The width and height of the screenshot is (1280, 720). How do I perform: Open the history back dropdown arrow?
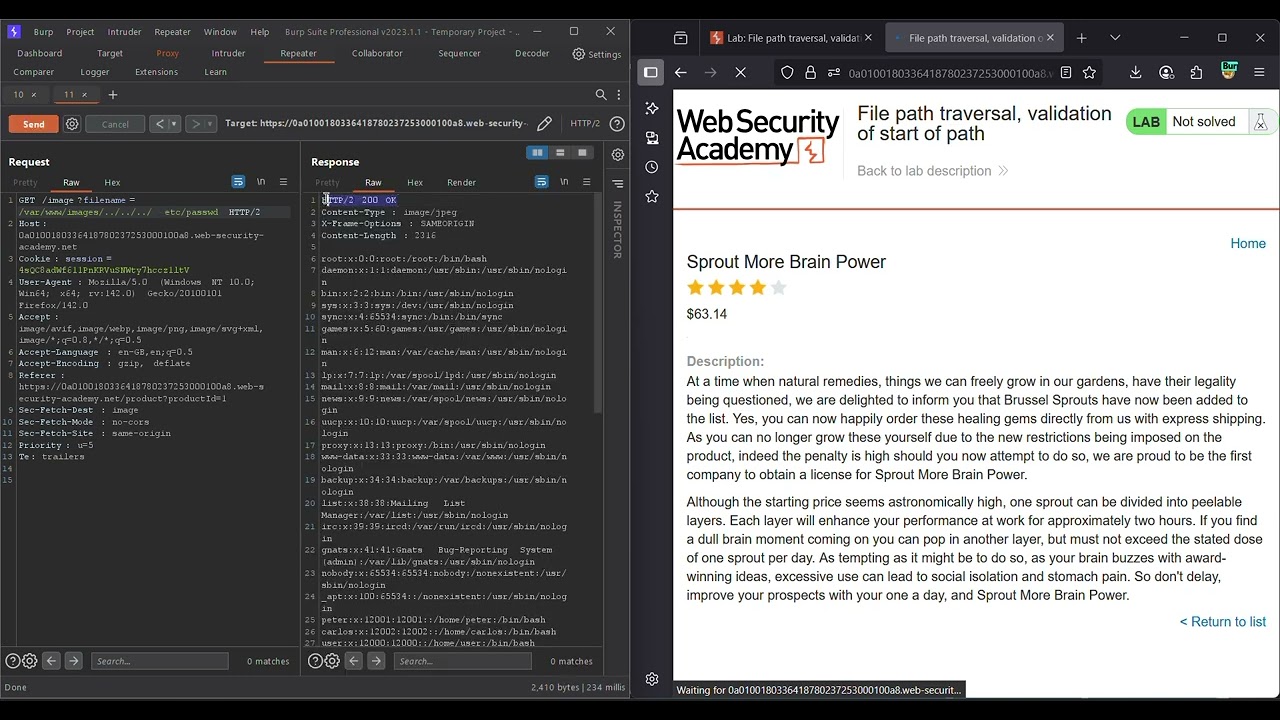click(174, 124)
